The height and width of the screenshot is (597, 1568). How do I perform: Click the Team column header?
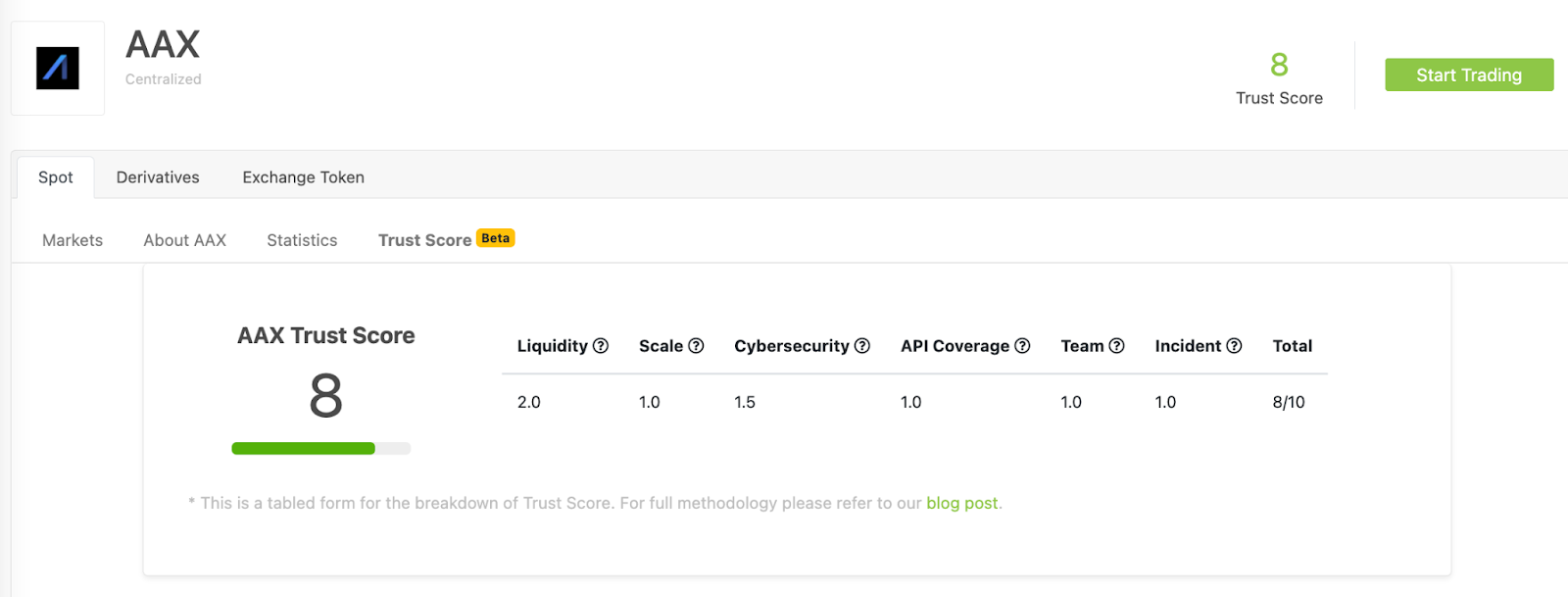1083,346
